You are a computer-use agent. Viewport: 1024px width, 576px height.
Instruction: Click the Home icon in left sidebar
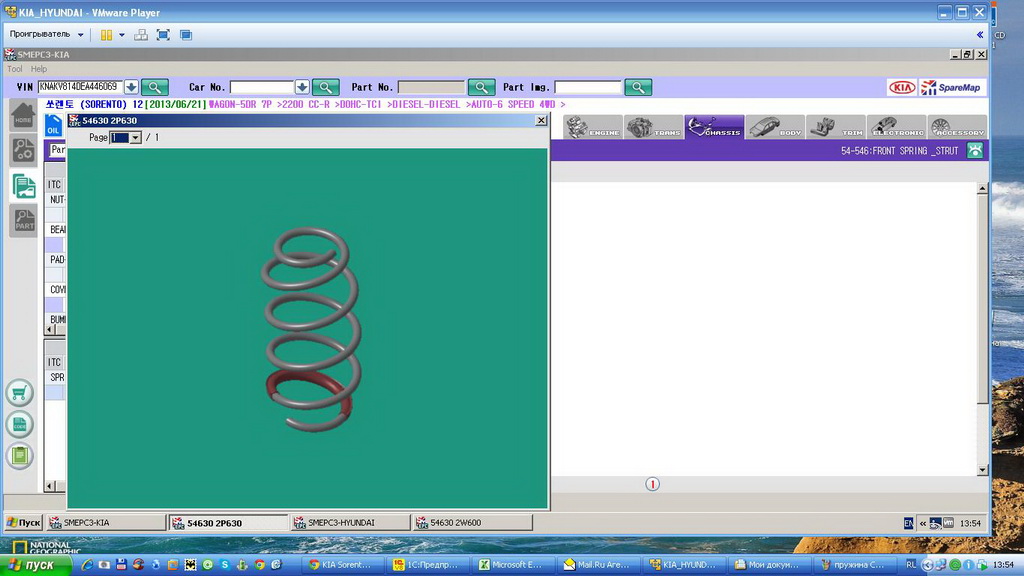[x=23, y=115]
